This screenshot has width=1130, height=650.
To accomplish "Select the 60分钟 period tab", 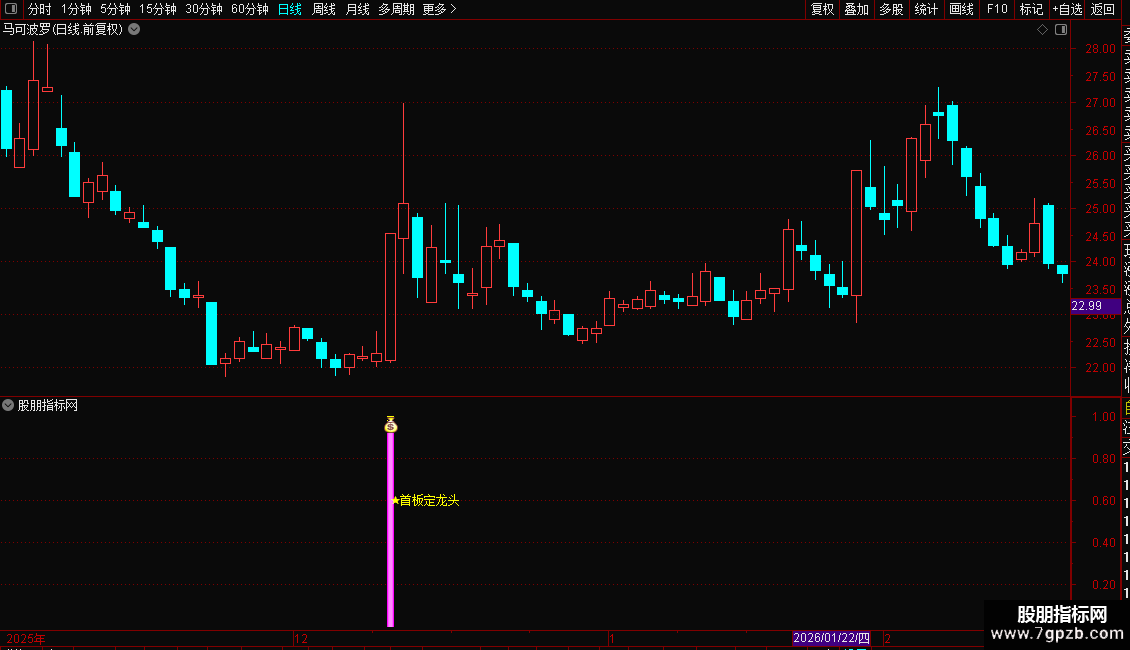I will click(250, 9).
